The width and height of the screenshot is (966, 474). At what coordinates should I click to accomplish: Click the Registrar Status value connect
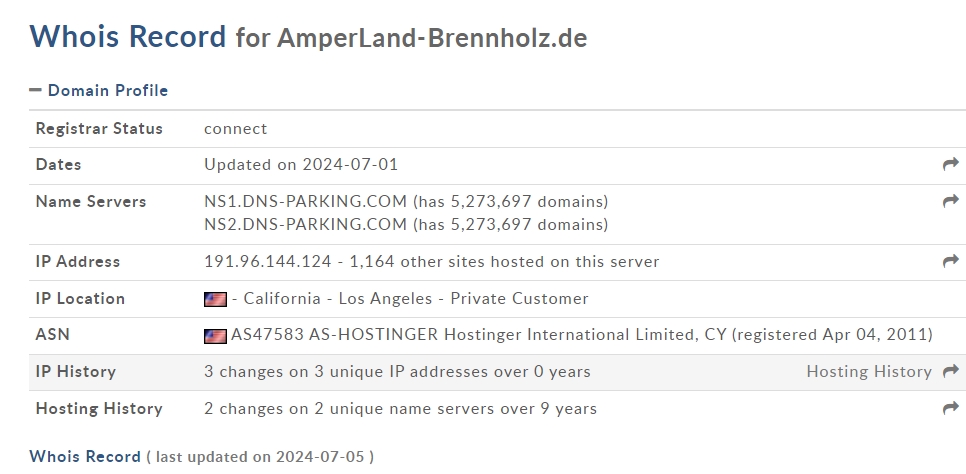tap(235, 129)
